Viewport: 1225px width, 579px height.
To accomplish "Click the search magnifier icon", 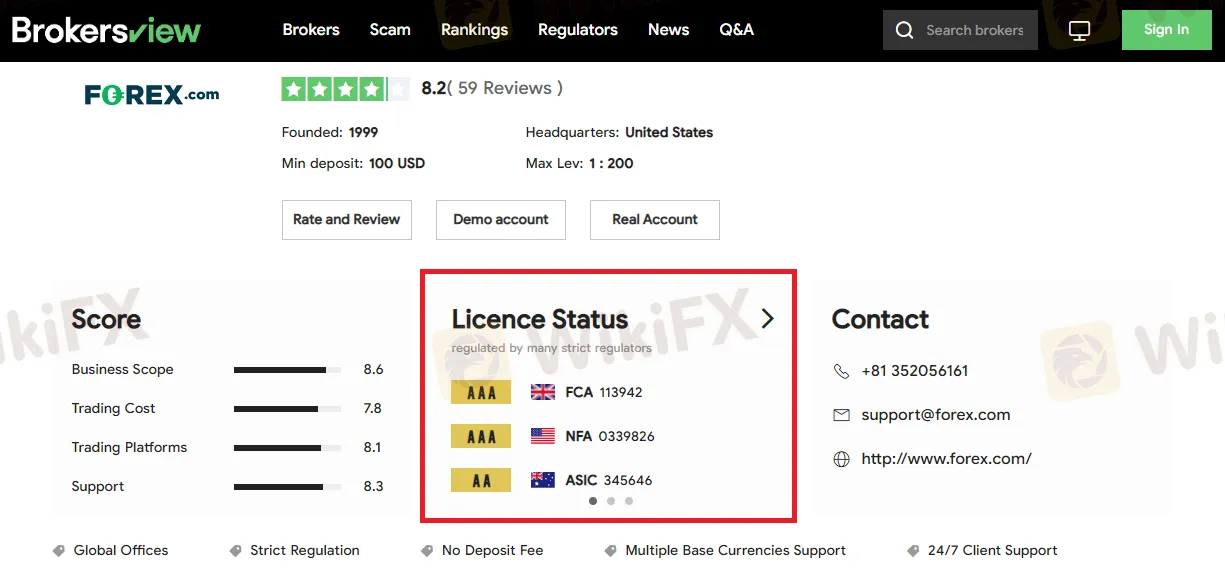I will pos(905,30).
